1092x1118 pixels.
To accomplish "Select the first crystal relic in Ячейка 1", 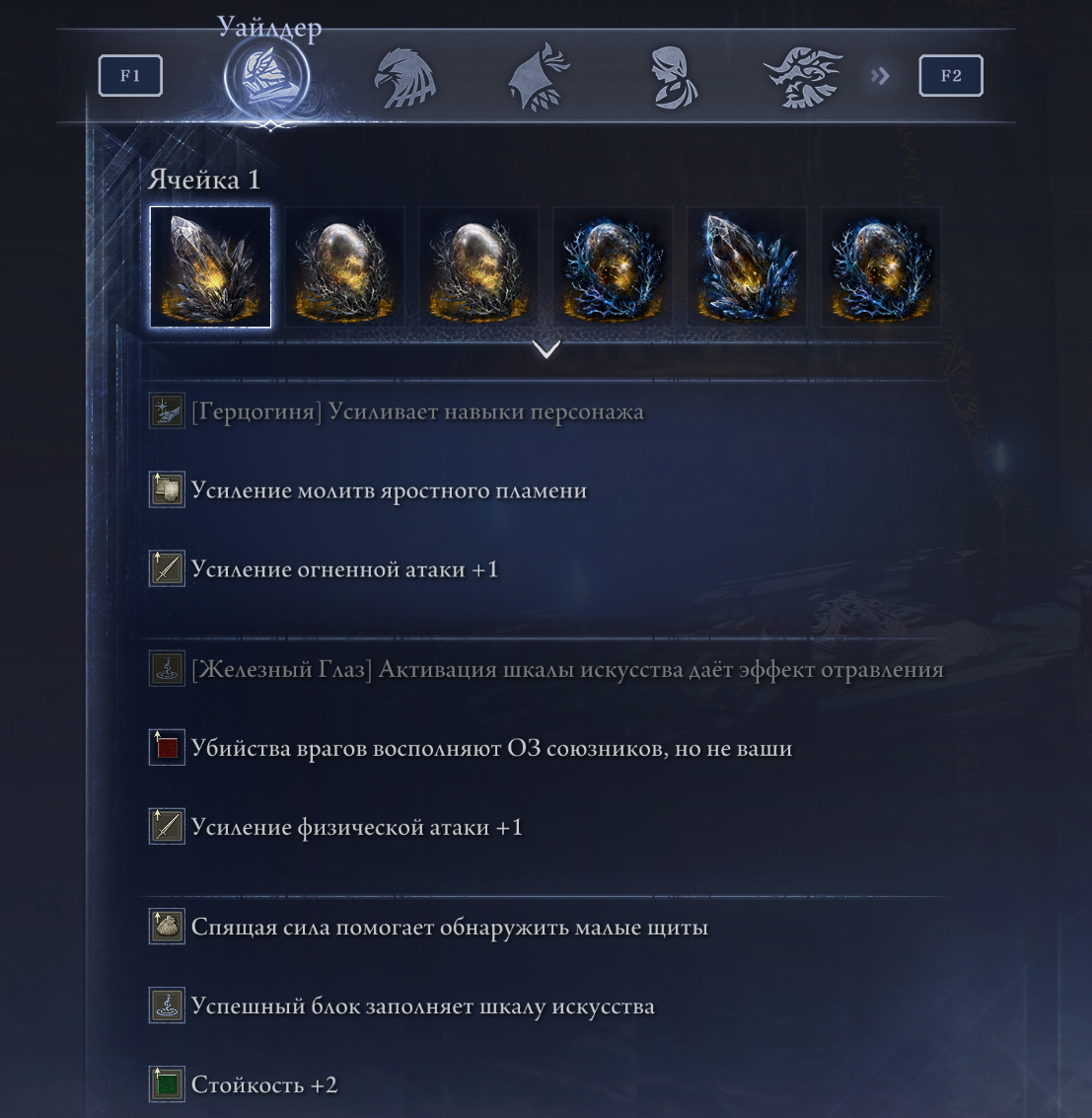I will [210, 266].
